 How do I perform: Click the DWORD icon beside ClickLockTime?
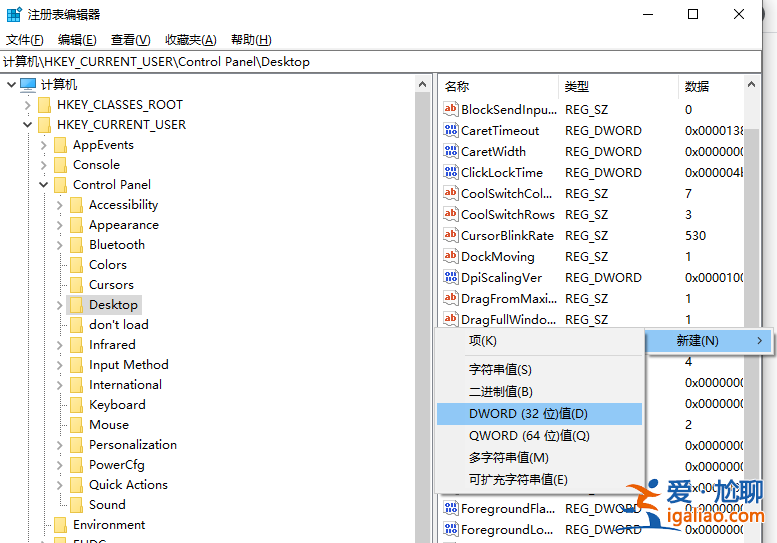450,172
